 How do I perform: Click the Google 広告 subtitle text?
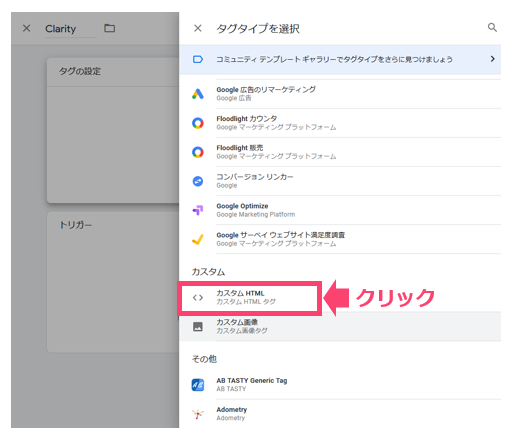coord(234,98)
